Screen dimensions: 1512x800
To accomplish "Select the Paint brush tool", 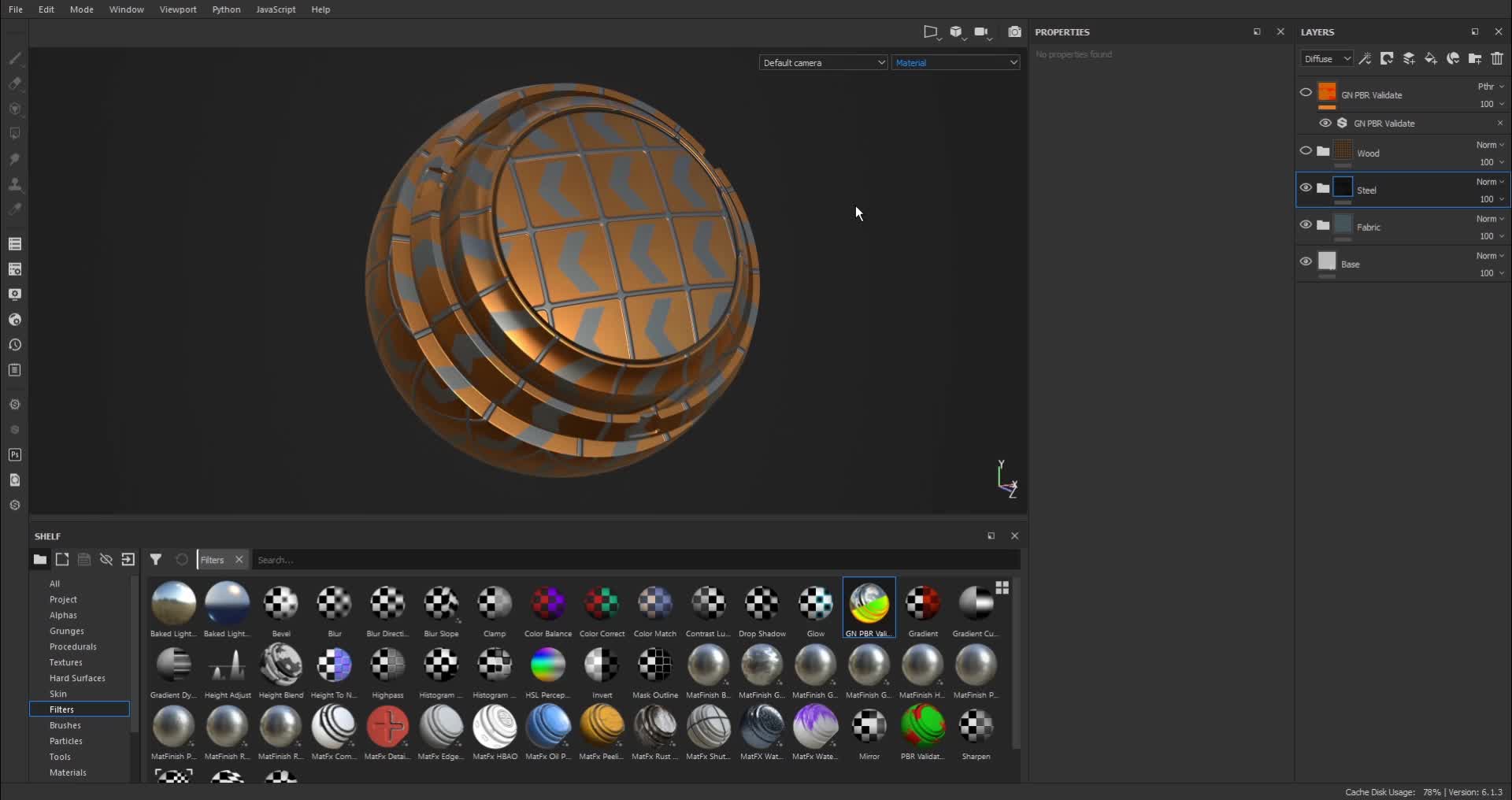I will pos(15,58).
